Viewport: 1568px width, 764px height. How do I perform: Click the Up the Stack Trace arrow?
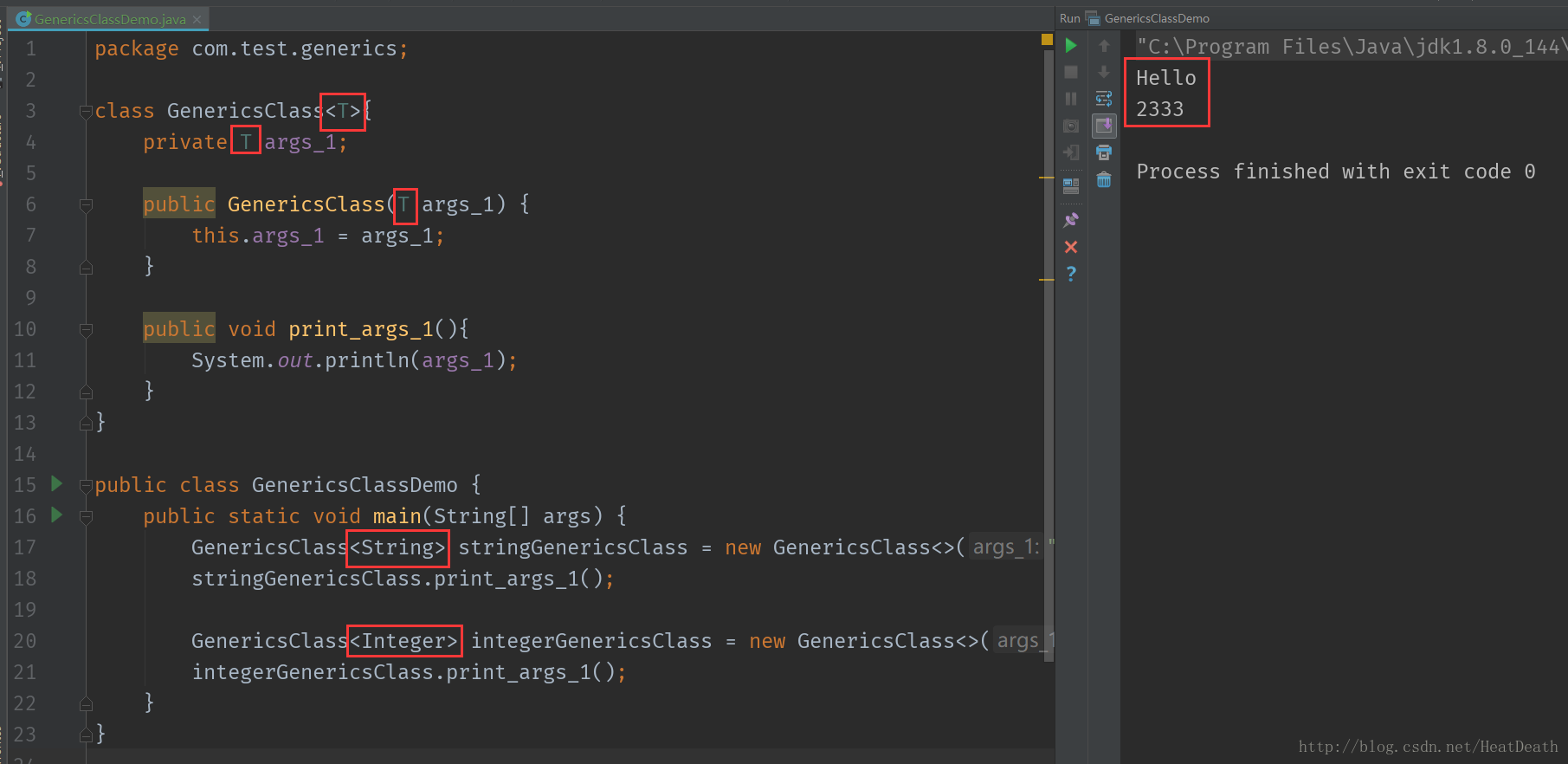click(1104, 46)
